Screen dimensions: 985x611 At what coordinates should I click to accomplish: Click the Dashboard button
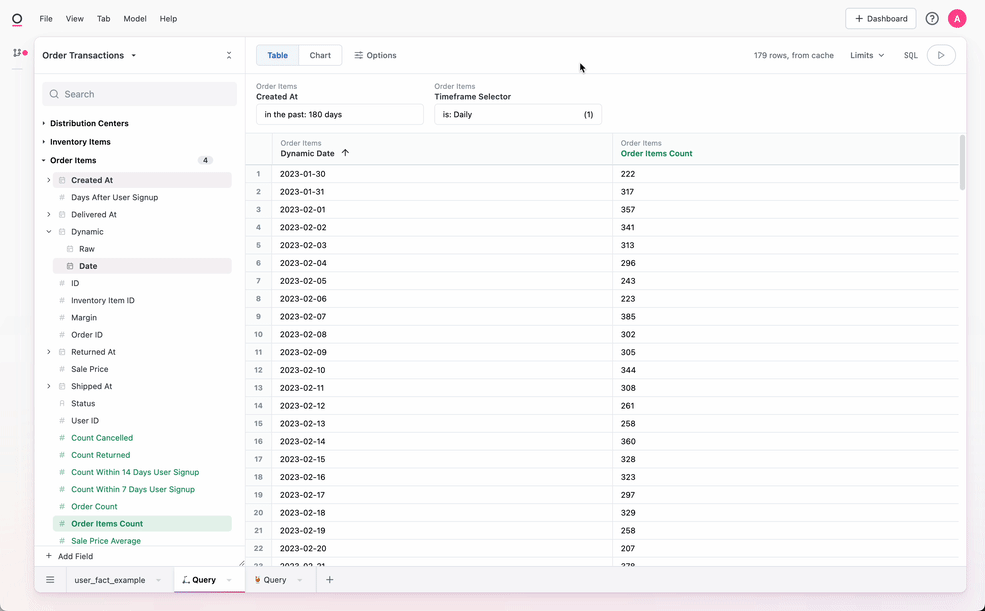click(880, 19)
